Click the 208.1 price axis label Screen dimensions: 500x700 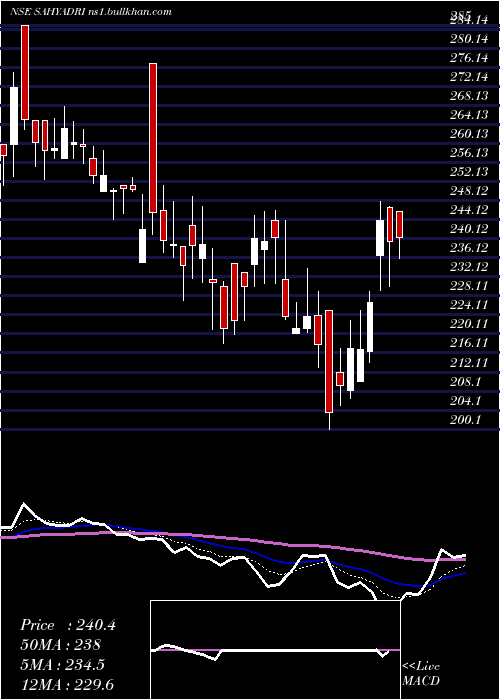click(x=466, y=382)
